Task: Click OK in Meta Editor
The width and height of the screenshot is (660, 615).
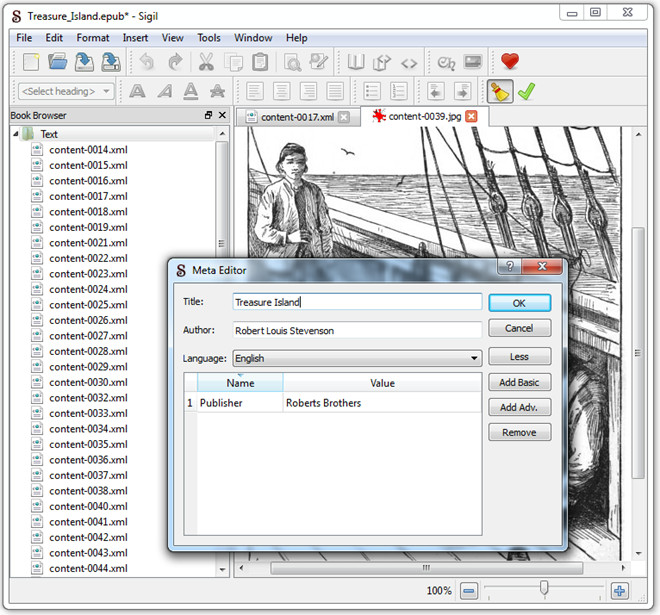Action: pos(519,303)
